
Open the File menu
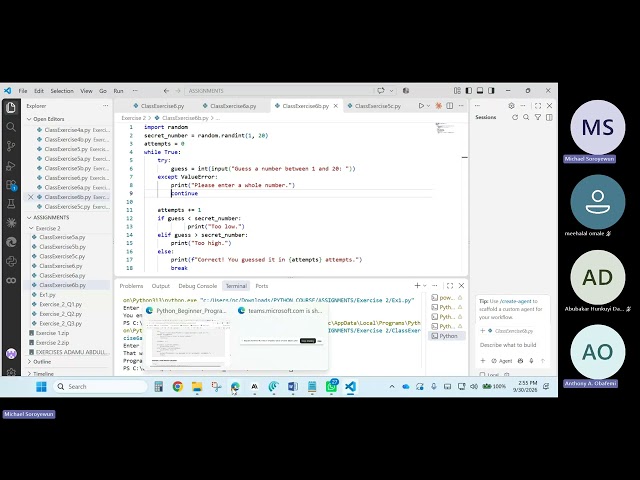pyautogui.click(x=23, y=91)
